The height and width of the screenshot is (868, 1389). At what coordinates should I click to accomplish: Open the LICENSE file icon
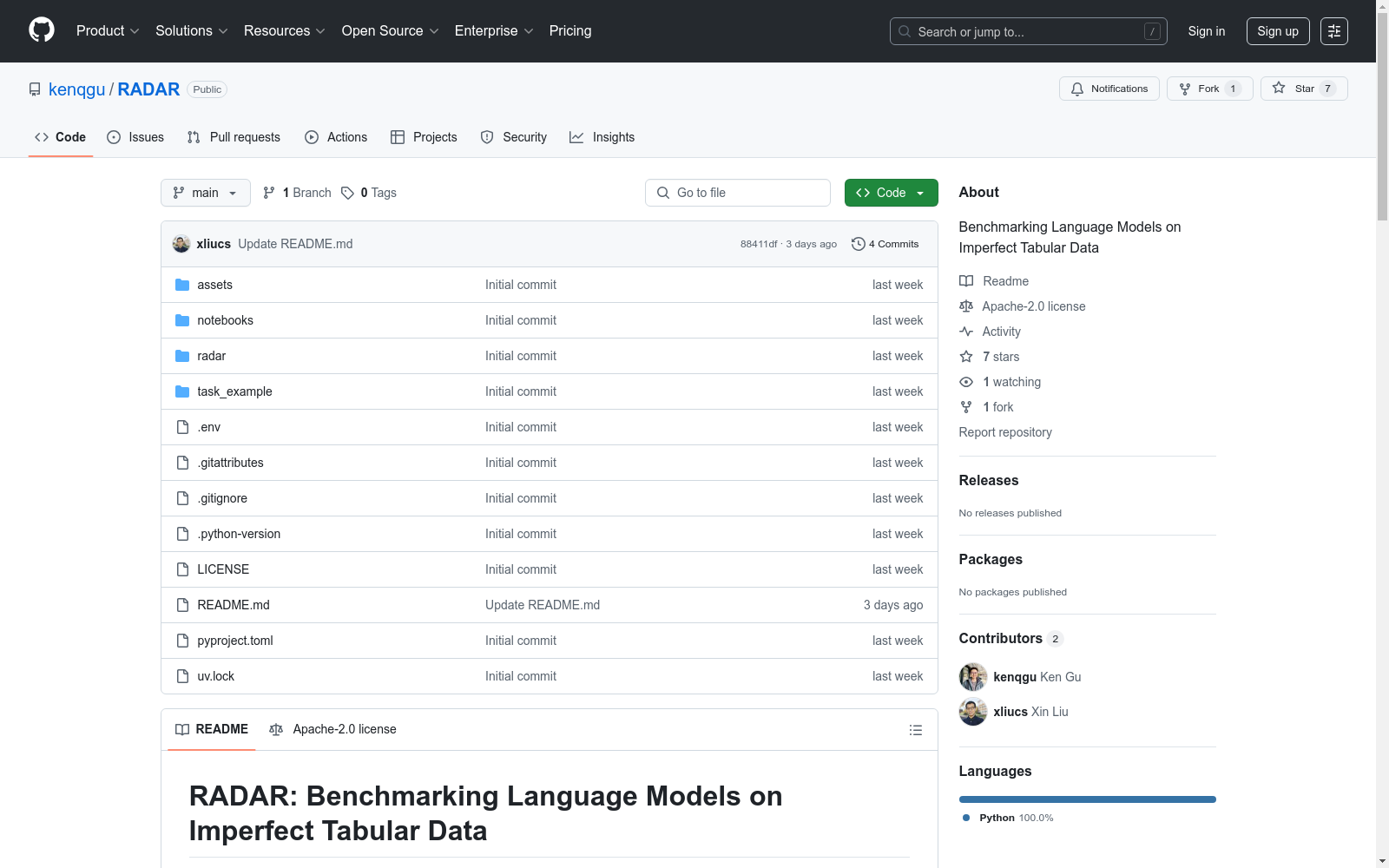pos(182,569)
